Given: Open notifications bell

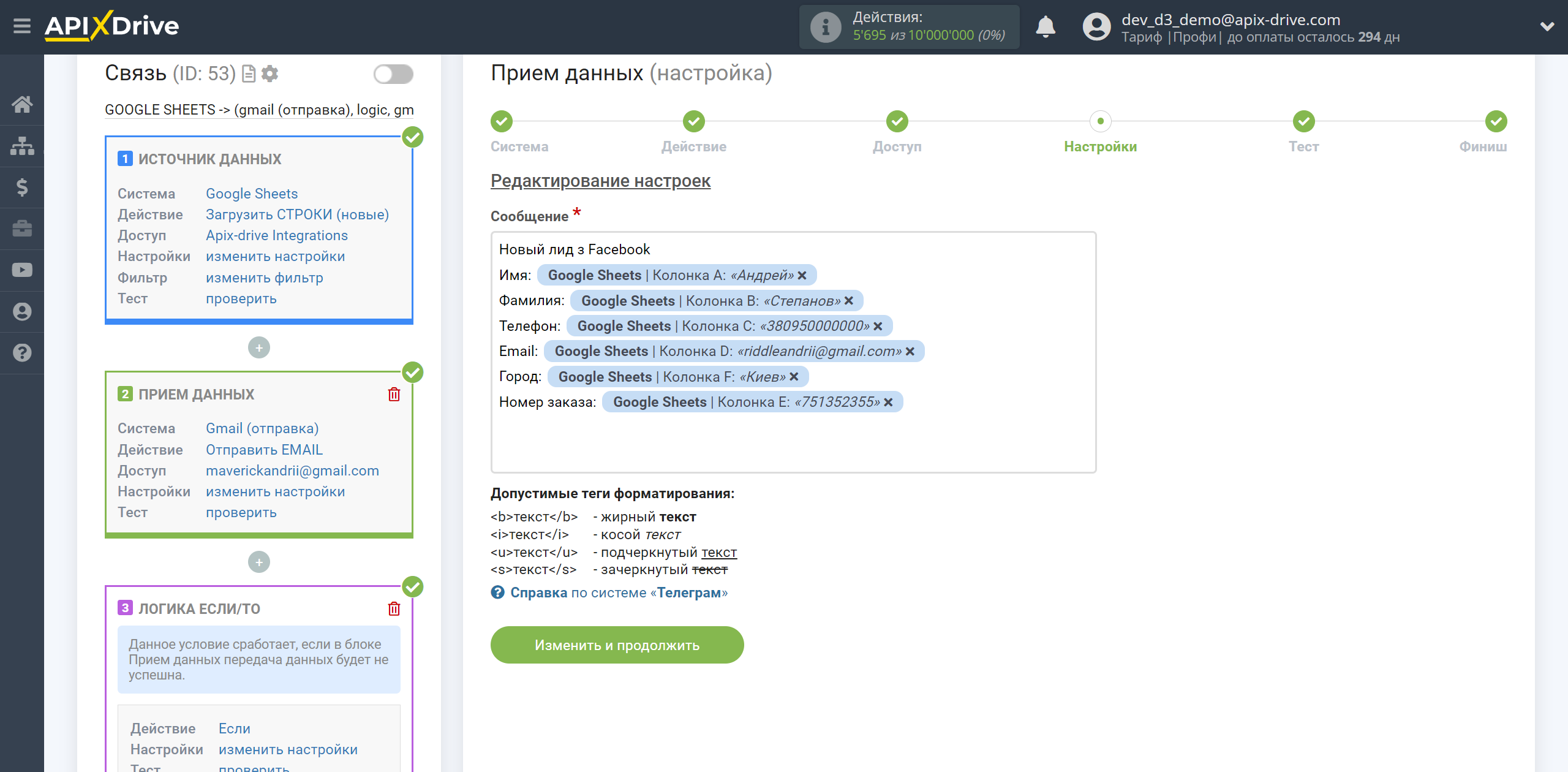Looking at the screenshot, I should click(1046, 27).
